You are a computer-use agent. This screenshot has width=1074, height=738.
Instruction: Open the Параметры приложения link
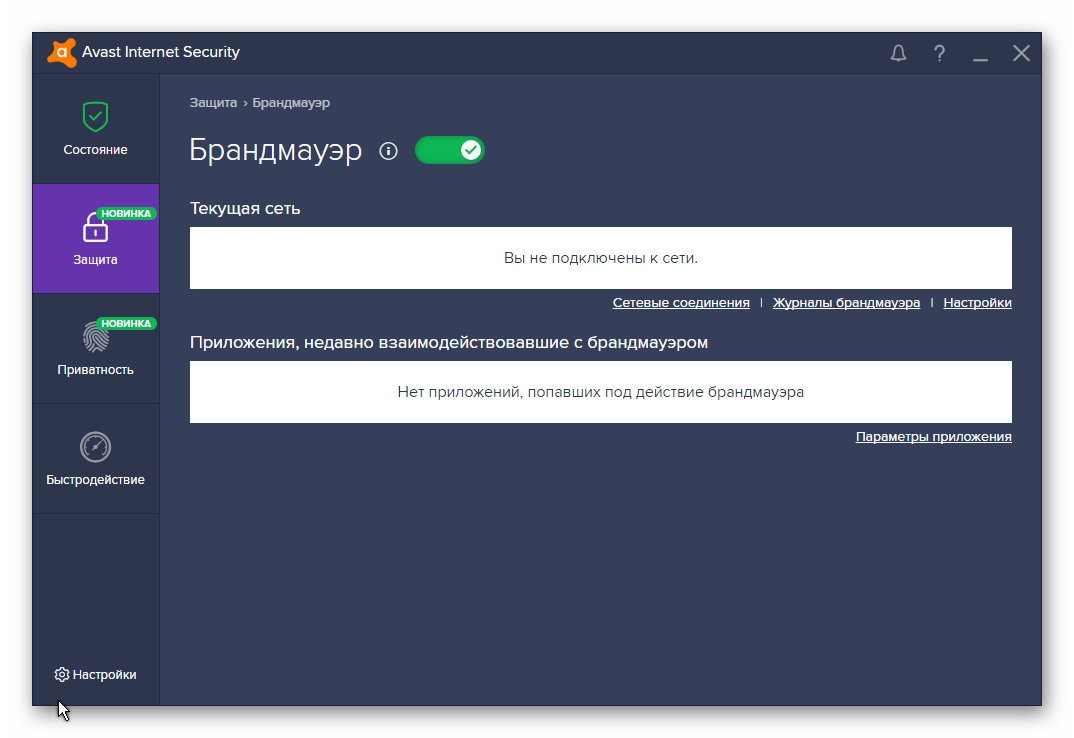933,436
